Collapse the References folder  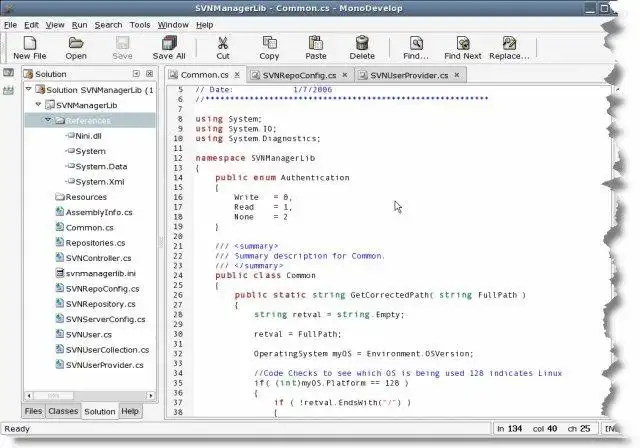(48, 120)
